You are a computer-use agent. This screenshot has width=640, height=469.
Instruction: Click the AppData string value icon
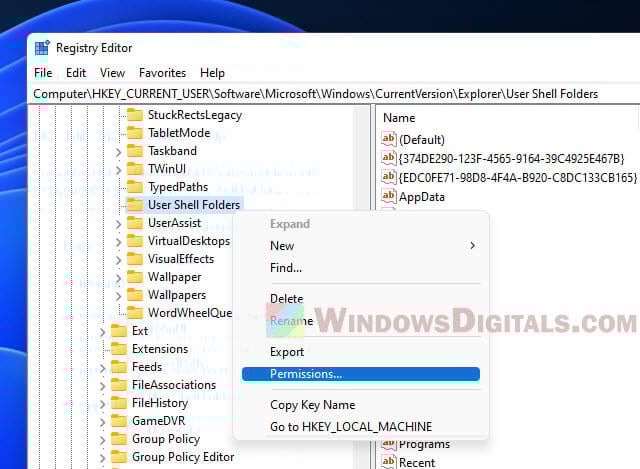[x=389, y=196]
